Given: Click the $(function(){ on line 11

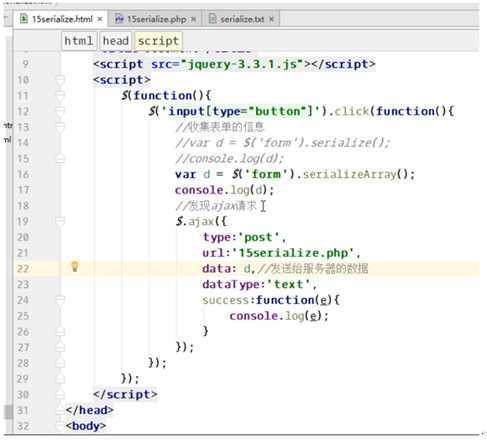Looking at the screenshot, I should 166,96.
